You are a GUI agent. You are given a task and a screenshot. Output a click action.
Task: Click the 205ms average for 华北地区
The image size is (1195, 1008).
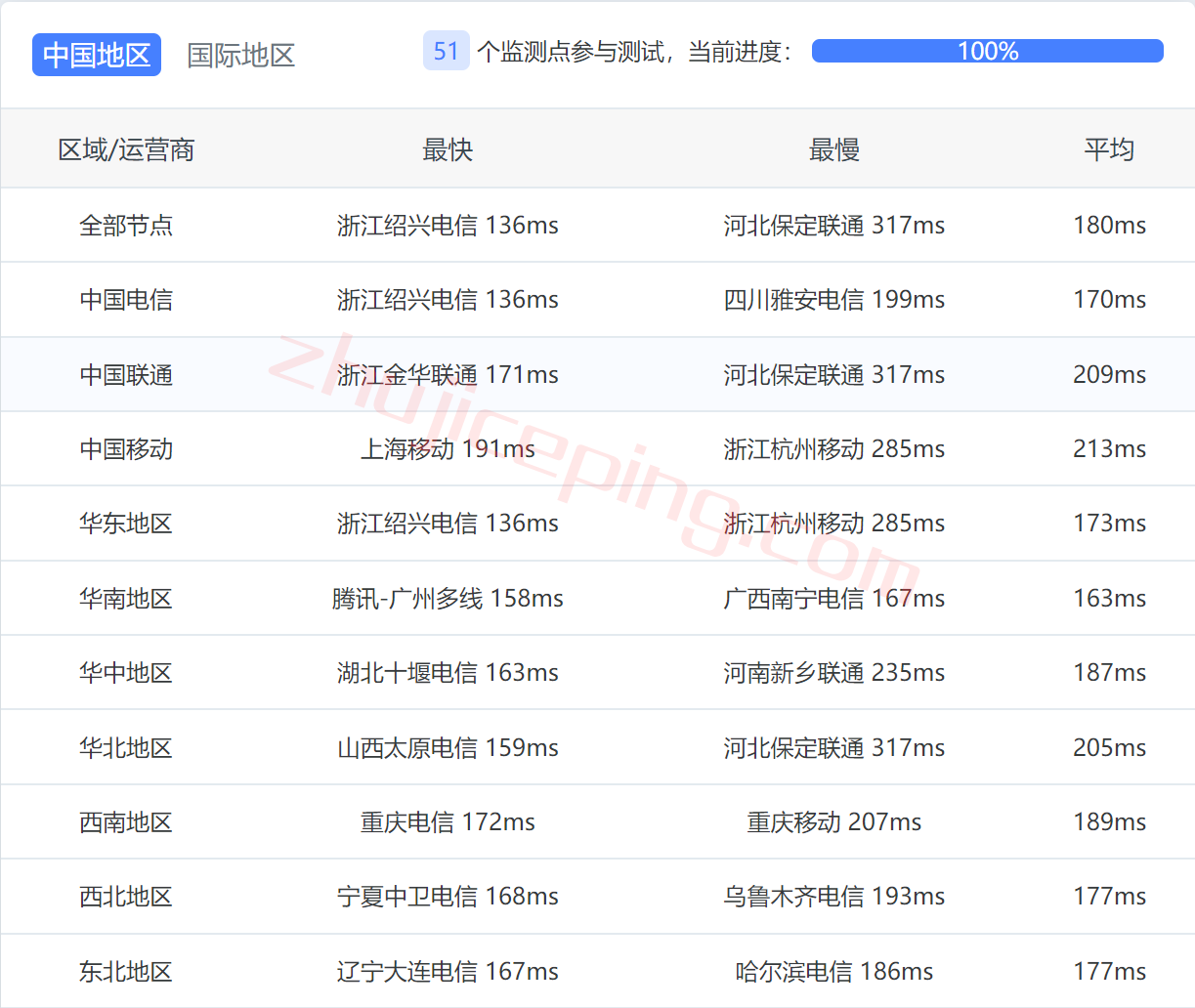click(x=1109, y=748)
